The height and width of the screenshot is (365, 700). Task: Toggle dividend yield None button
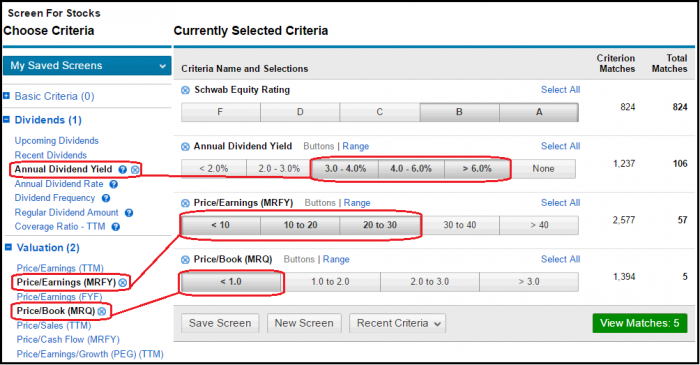pyautogui.click(x=543, y=169)
